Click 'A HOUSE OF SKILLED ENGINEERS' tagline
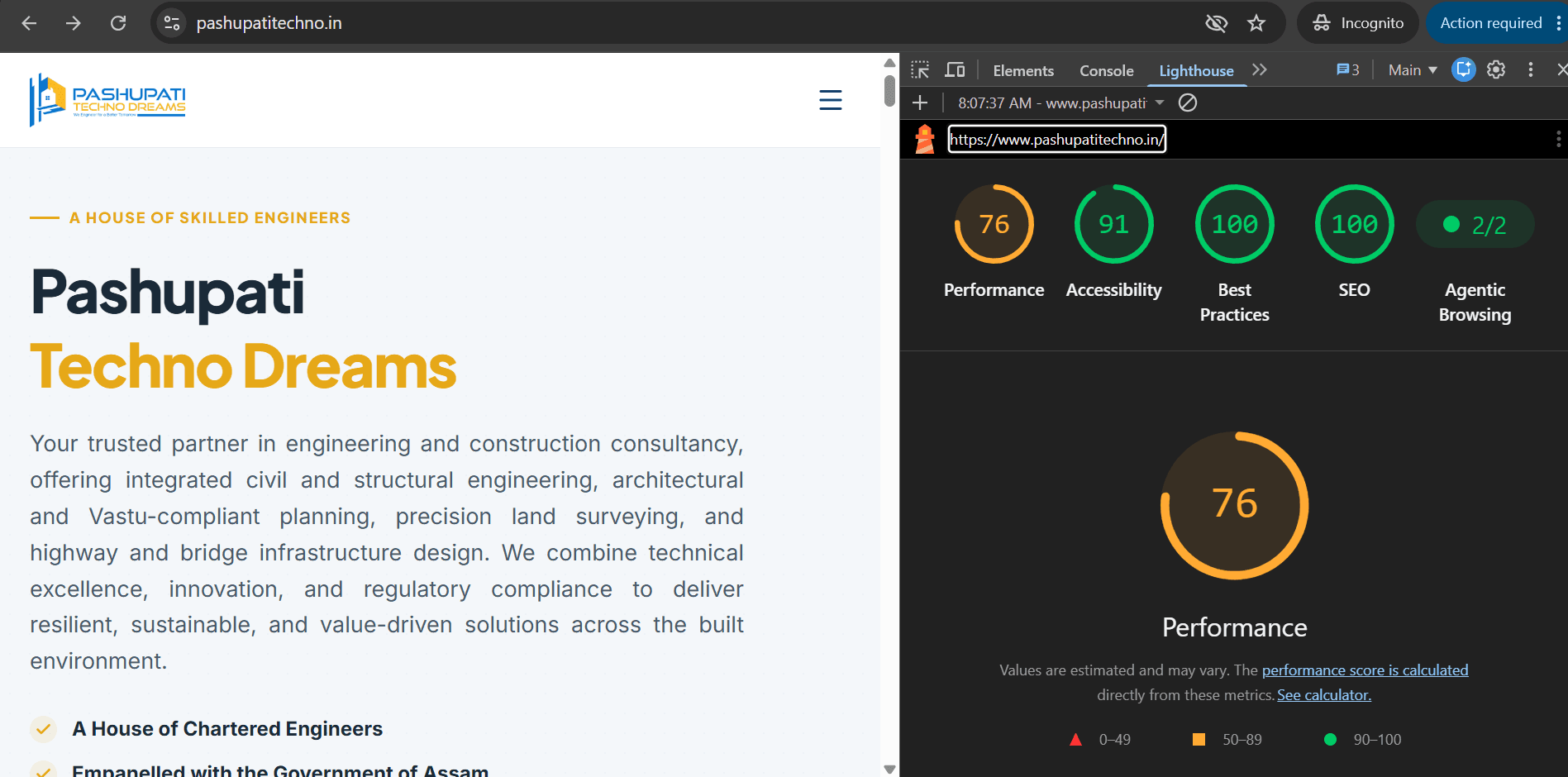Screen dimensions: 1568x777 pos(210,218)
